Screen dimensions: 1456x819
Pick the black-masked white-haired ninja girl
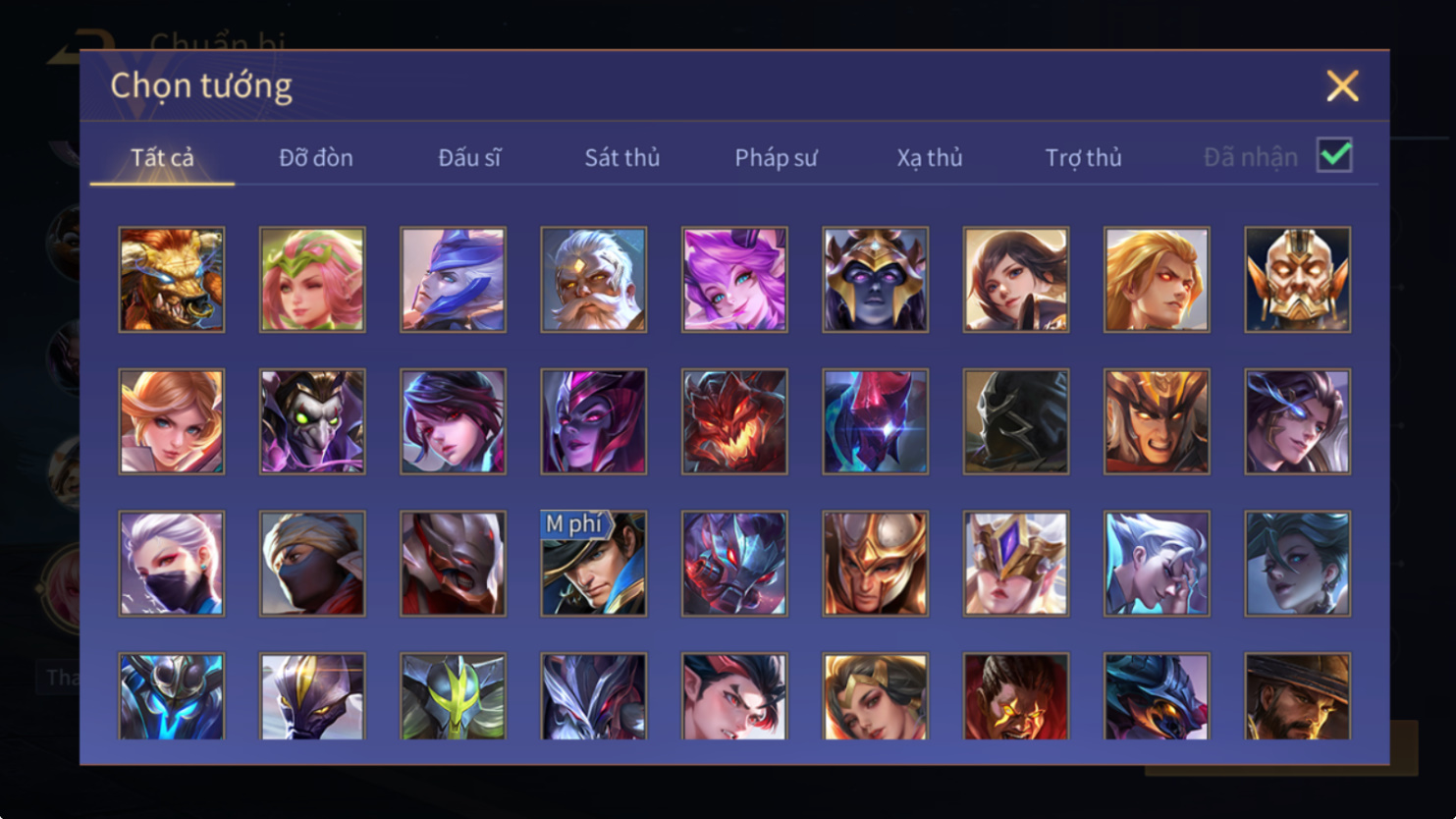pos(172,564)
